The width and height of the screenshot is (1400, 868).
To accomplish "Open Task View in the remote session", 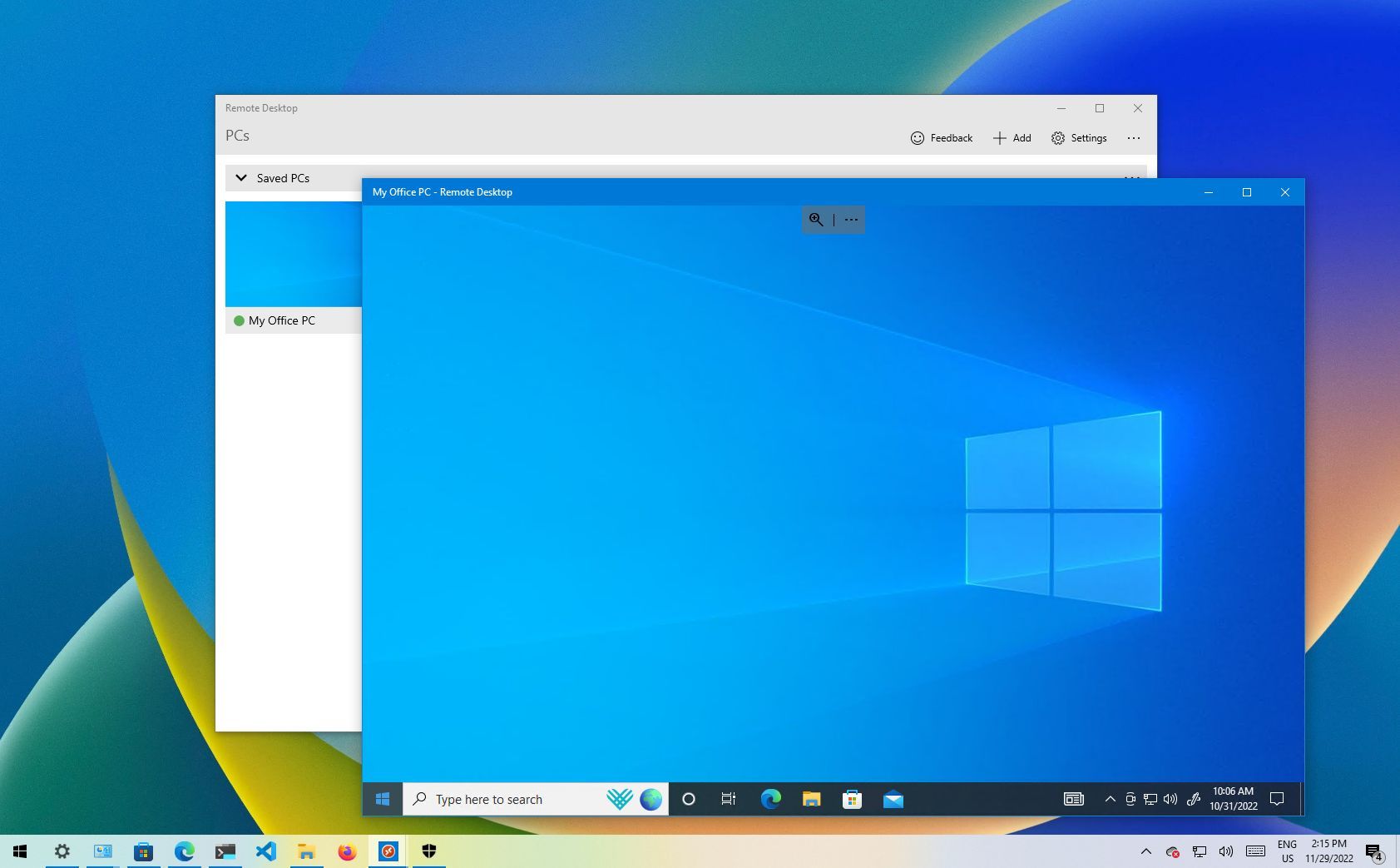I will click(728, 799).
